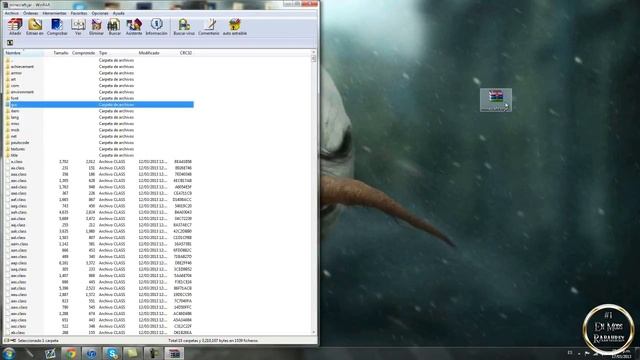The image size is (640, 360).
Task: Click the Extraer en toolbar icon
Action: (35, 27)
